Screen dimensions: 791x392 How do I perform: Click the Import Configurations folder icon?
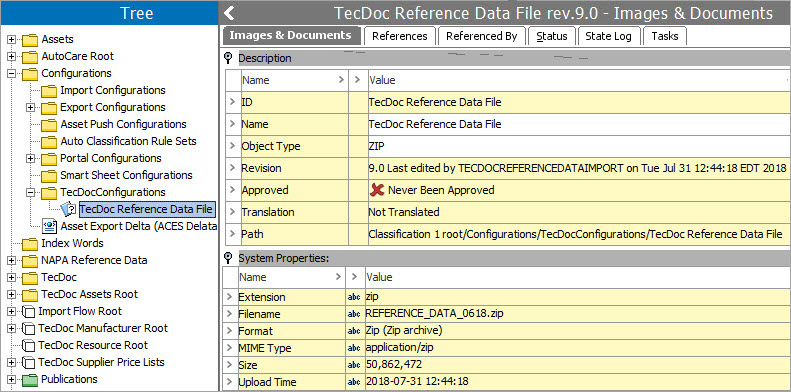49,91
